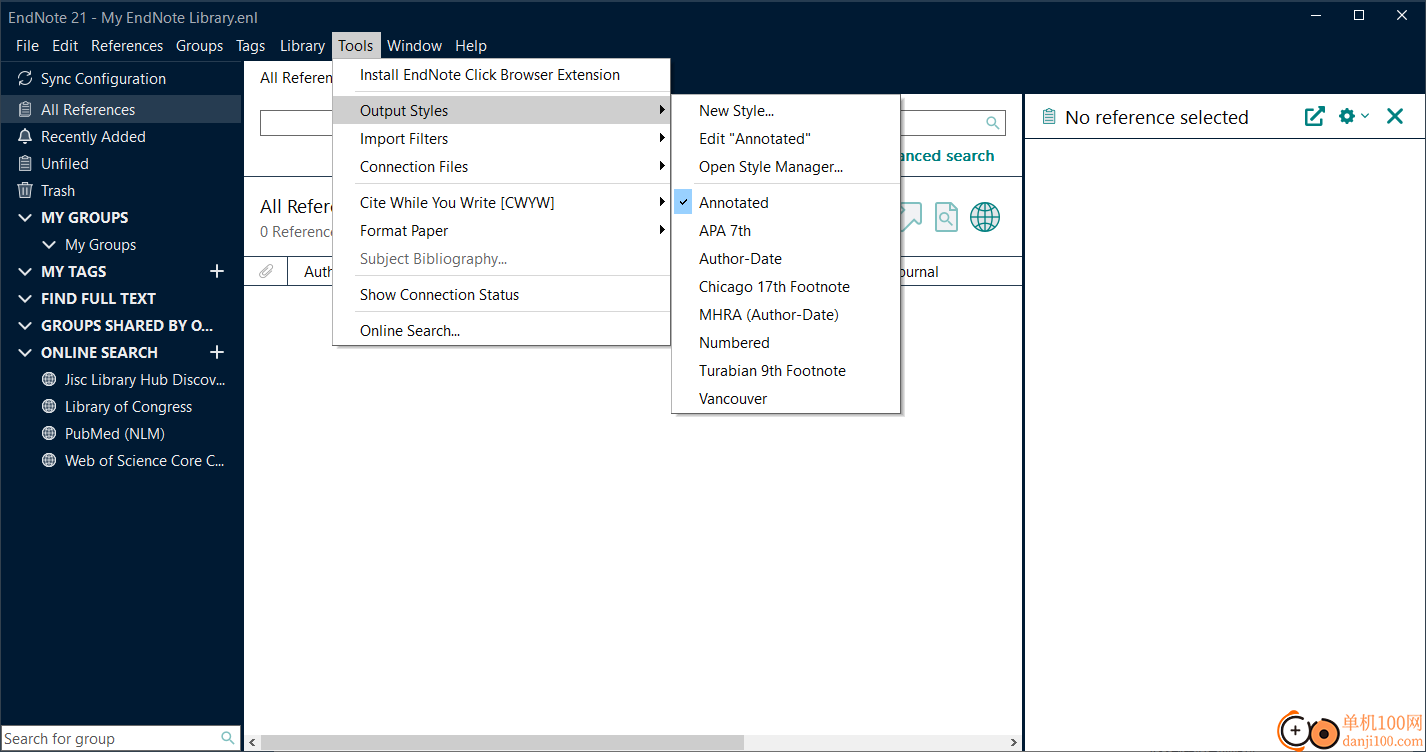Image resolution: width=1426 pixels, height=752 pixels.
Task: Open the Library menu
Action: coord(302,46)
